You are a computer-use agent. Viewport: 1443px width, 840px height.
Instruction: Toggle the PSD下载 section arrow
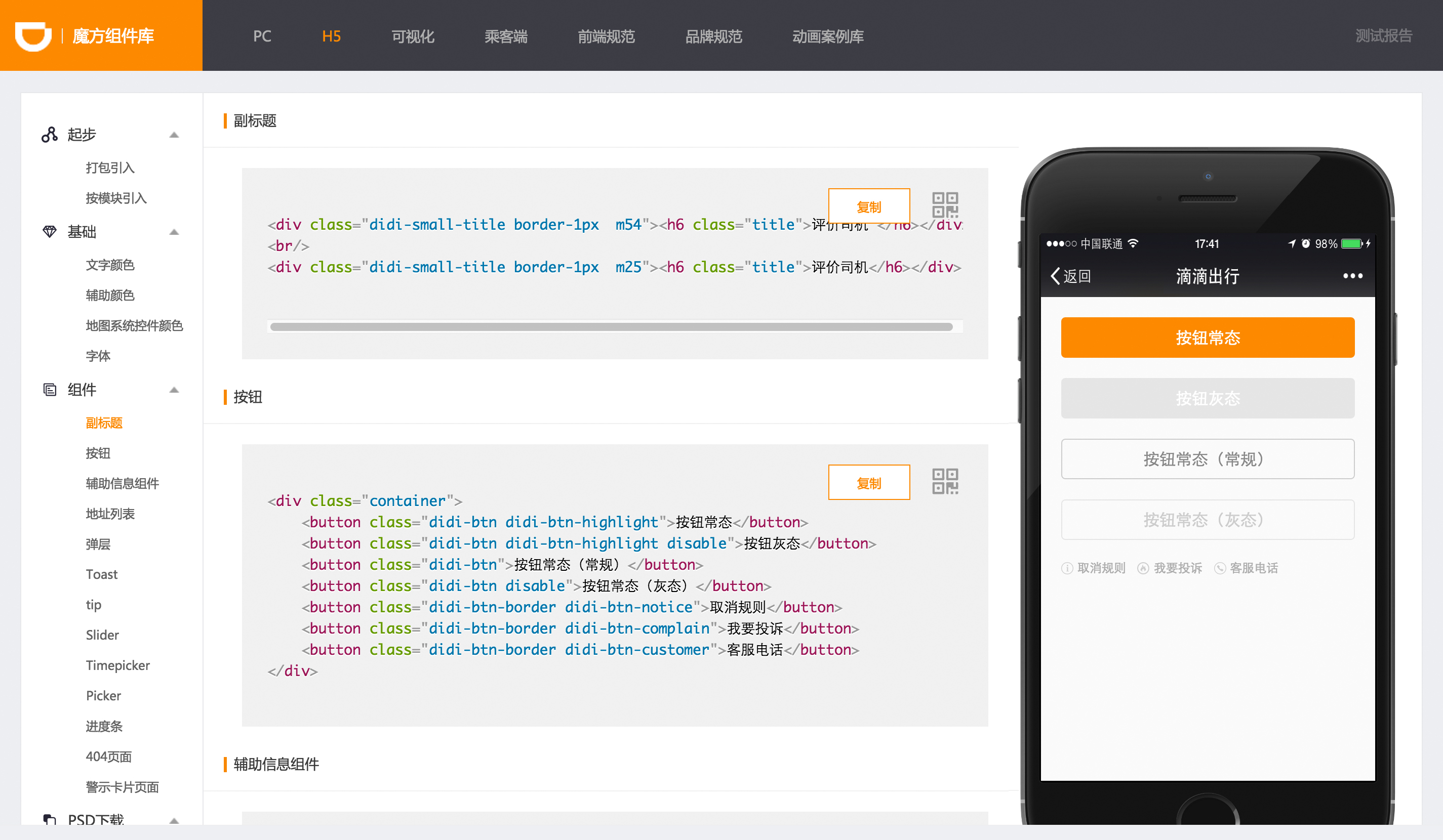click(x=174, y=821)
